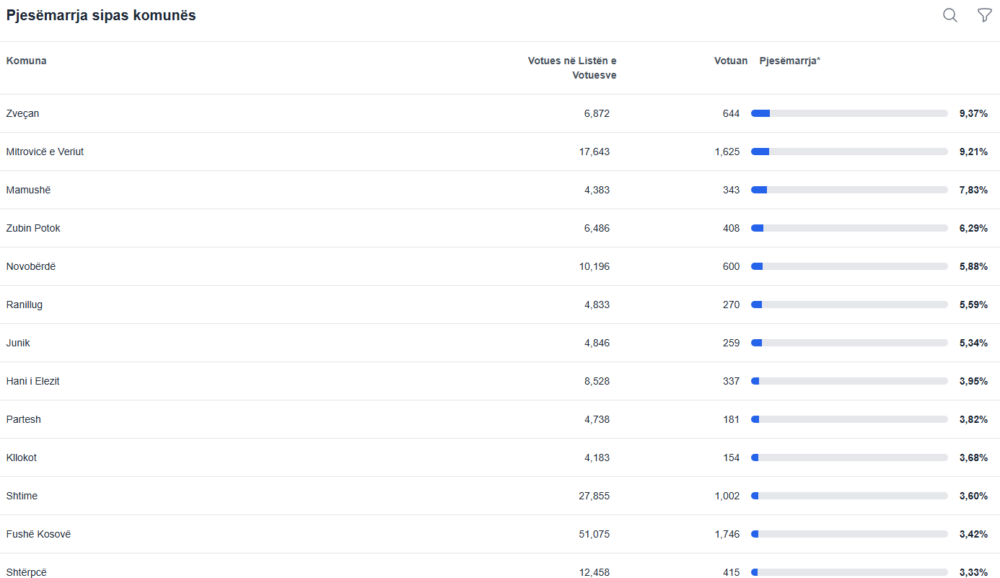
Task: Click the Partesh 3,82% percentage value
Action: (x=973, y=419)
